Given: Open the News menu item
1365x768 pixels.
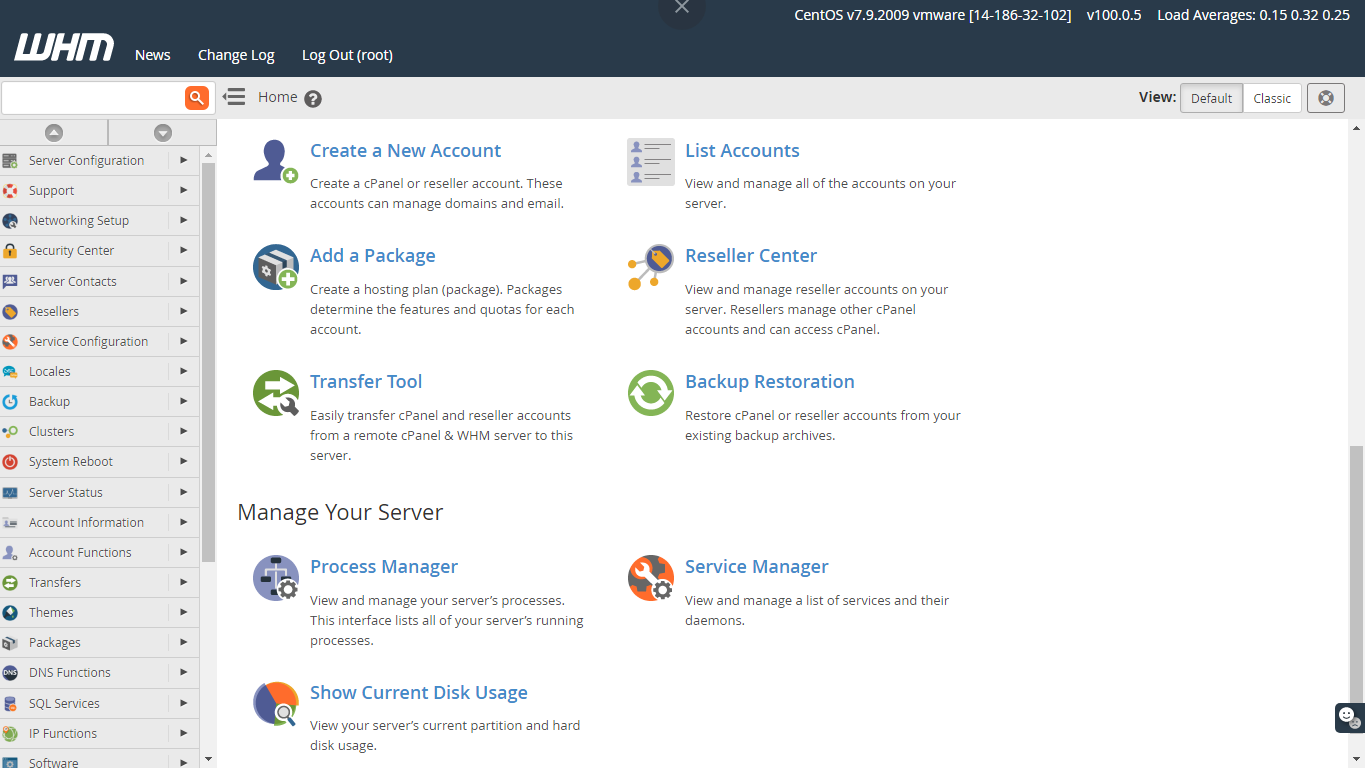Looking at the screenshot, I should click(x=153, y=55).
